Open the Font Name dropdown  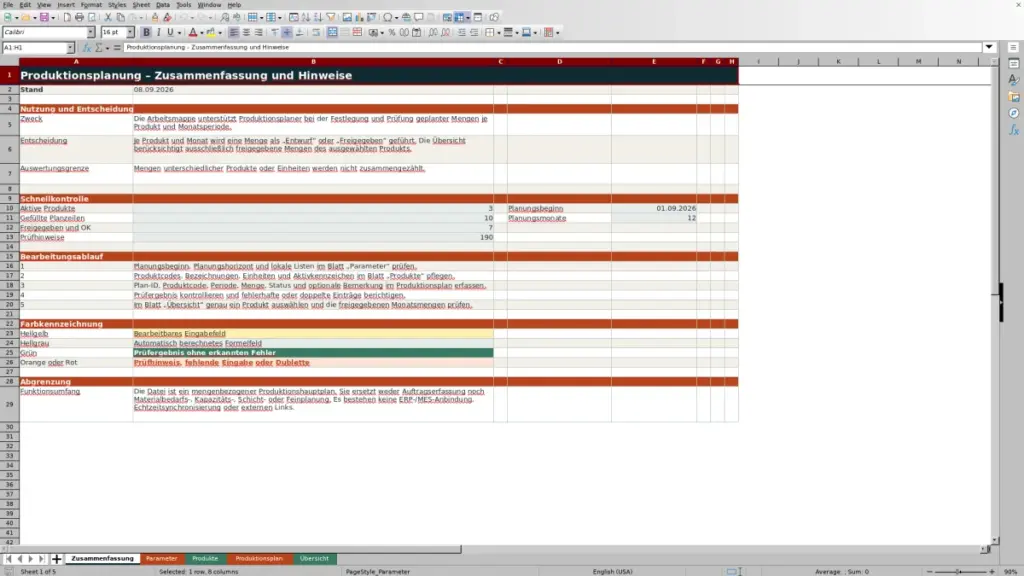pyautogui.click(x=91, y=32)
